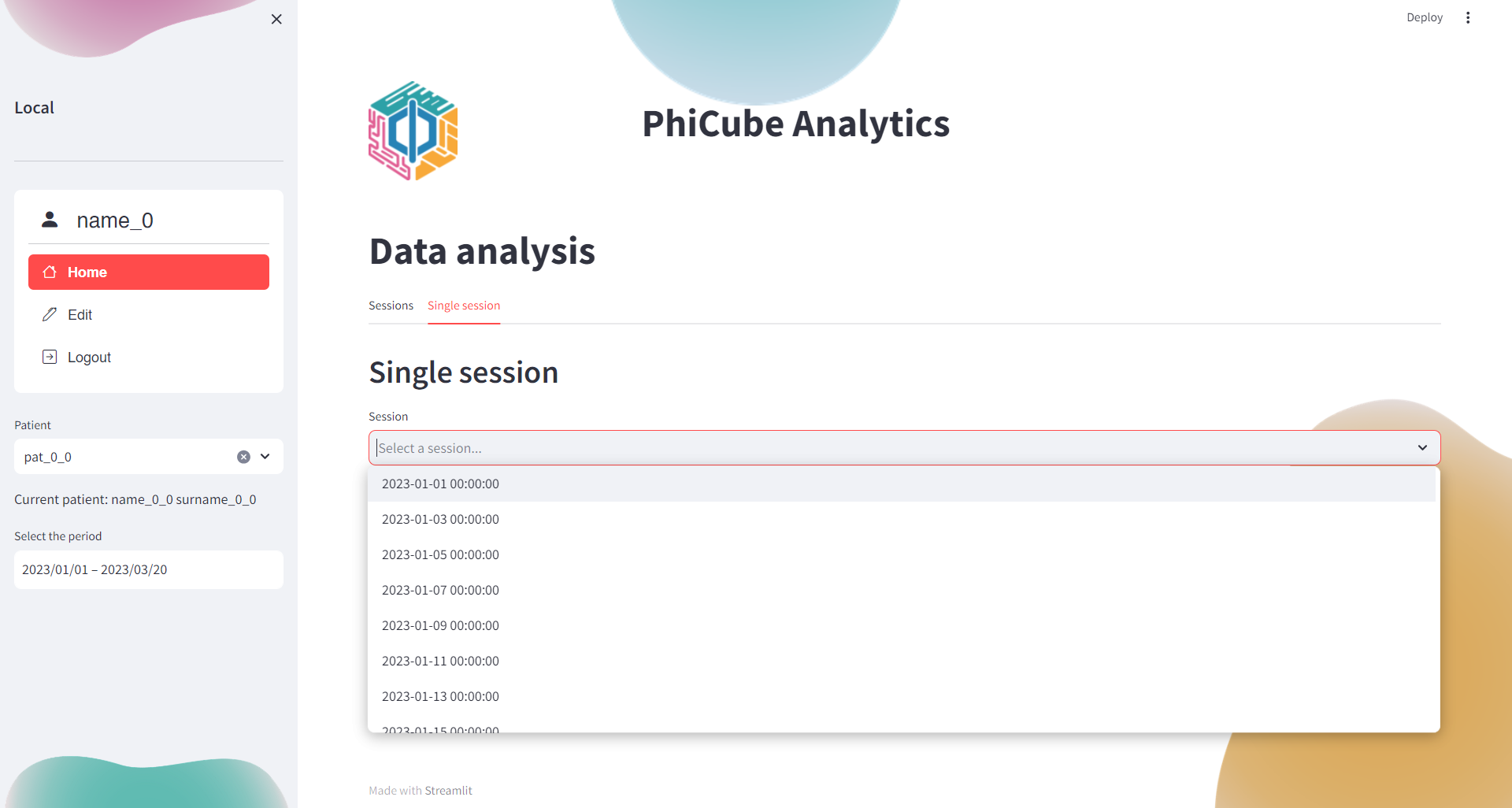
Task: Click the Deploy button
Action: point(1424,17)
